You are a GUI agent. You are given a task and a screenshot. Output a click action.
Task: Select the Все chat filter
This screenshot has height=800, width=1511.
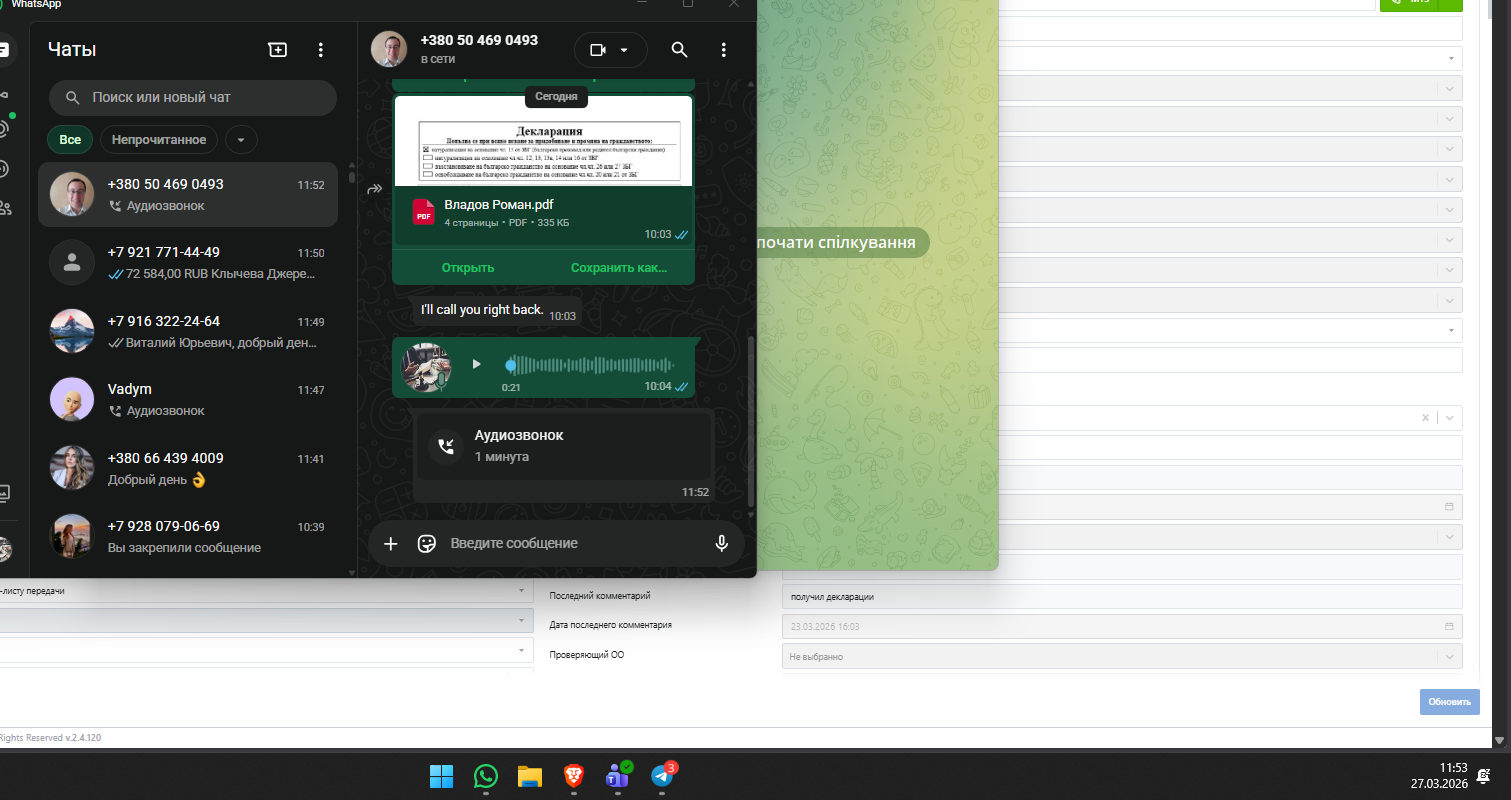(x=70, y=140)
